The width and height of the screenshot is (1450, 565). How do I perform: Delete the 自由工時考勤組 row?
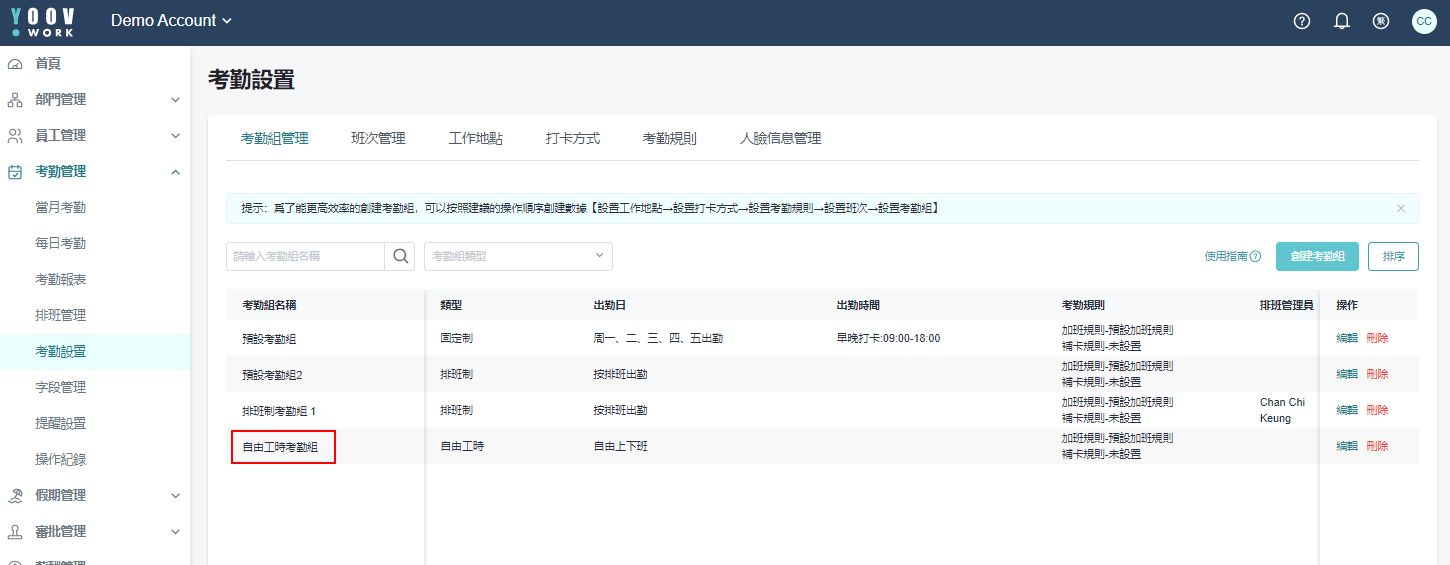[x=1377, y=446]
